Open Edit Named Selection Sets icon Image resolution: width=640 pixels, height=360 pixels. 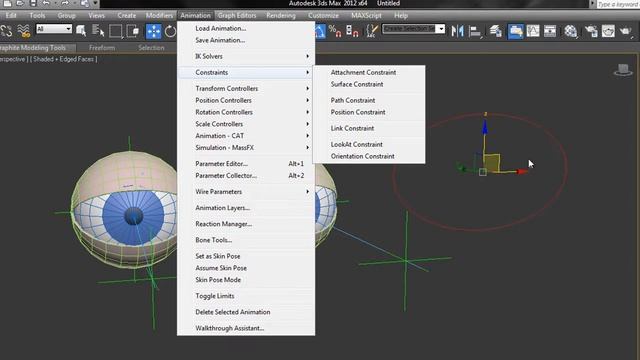click(x=371, y=31)
